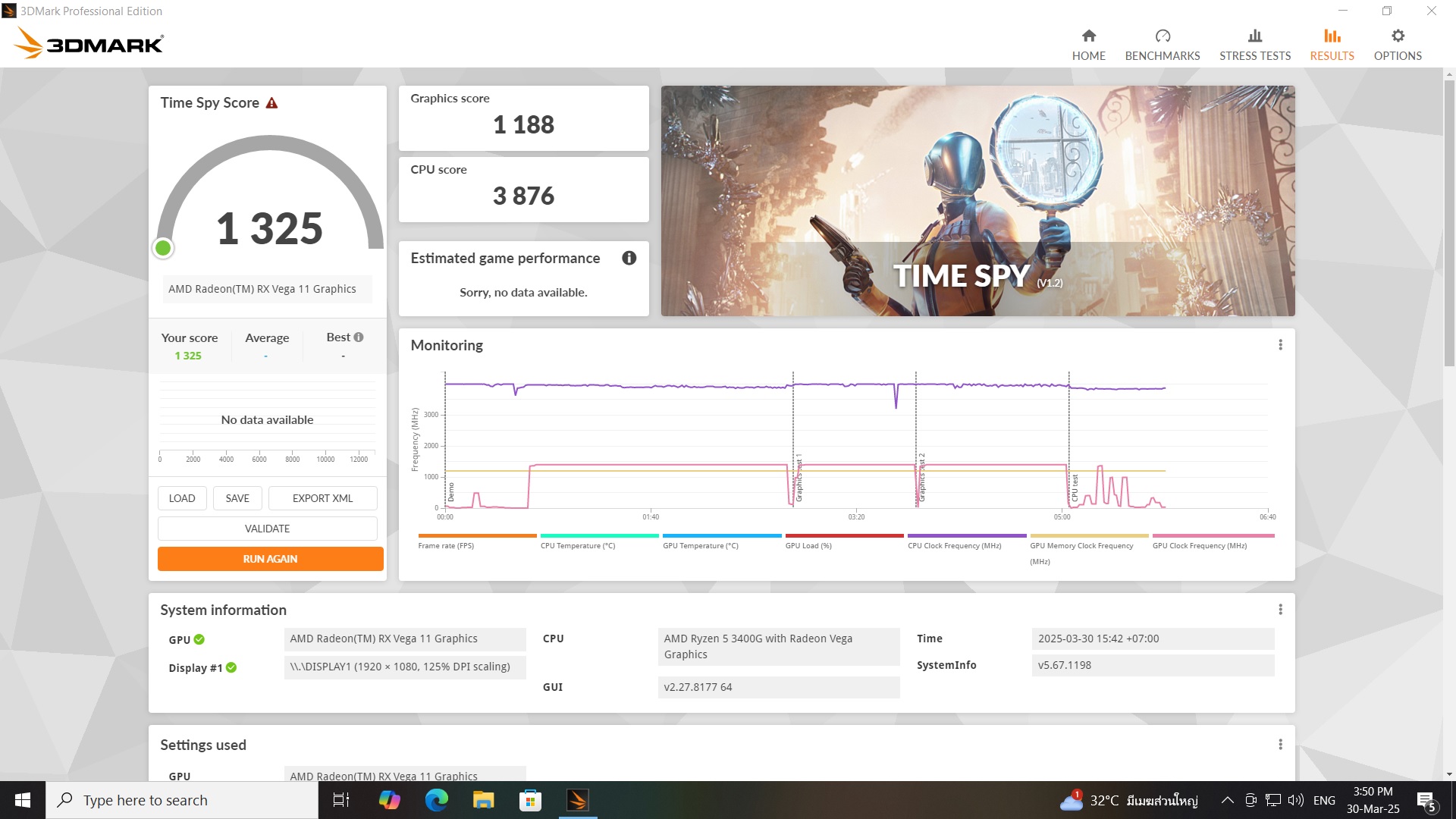
Task: Open the notification center icon
Action: click(1426, 800)
